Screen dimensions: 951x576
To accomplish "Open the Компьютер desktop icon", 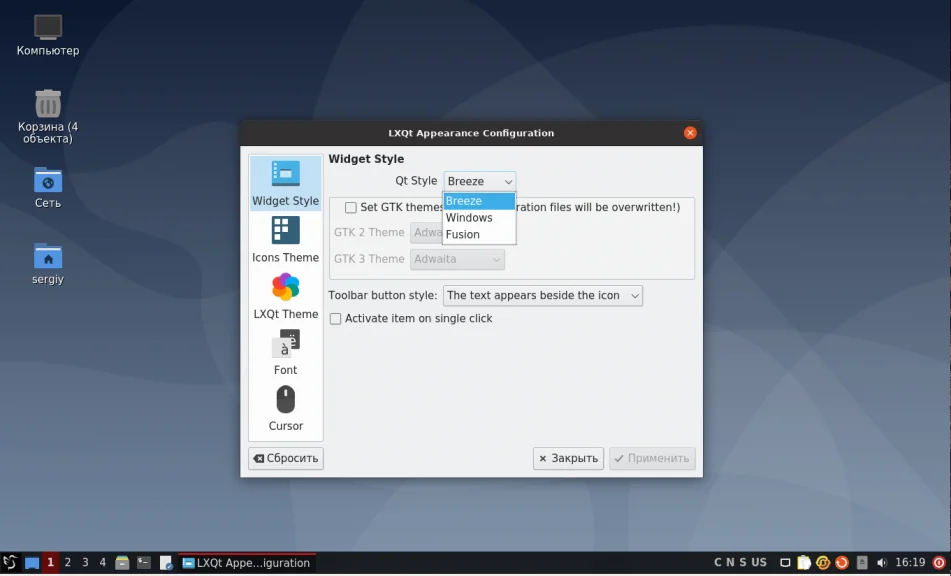I will [x=48, y=35].
